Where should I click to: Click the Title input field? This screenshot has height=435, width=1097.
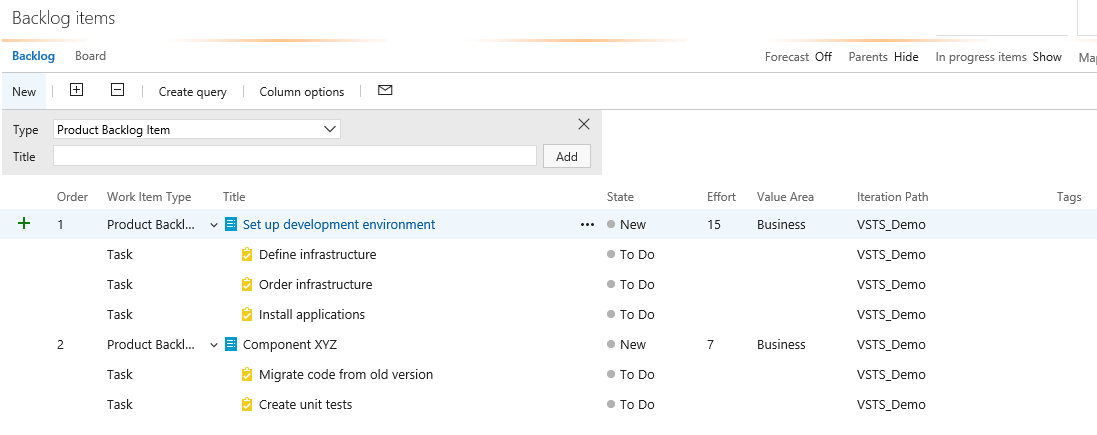(295, 156)
